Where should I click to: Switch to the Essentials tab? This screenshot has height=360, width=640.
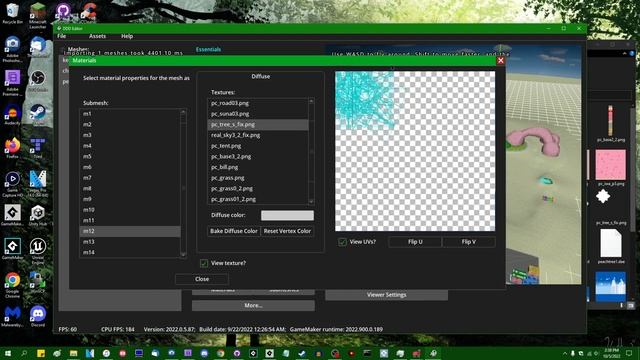pyautogui.click(x=208, y=49)
